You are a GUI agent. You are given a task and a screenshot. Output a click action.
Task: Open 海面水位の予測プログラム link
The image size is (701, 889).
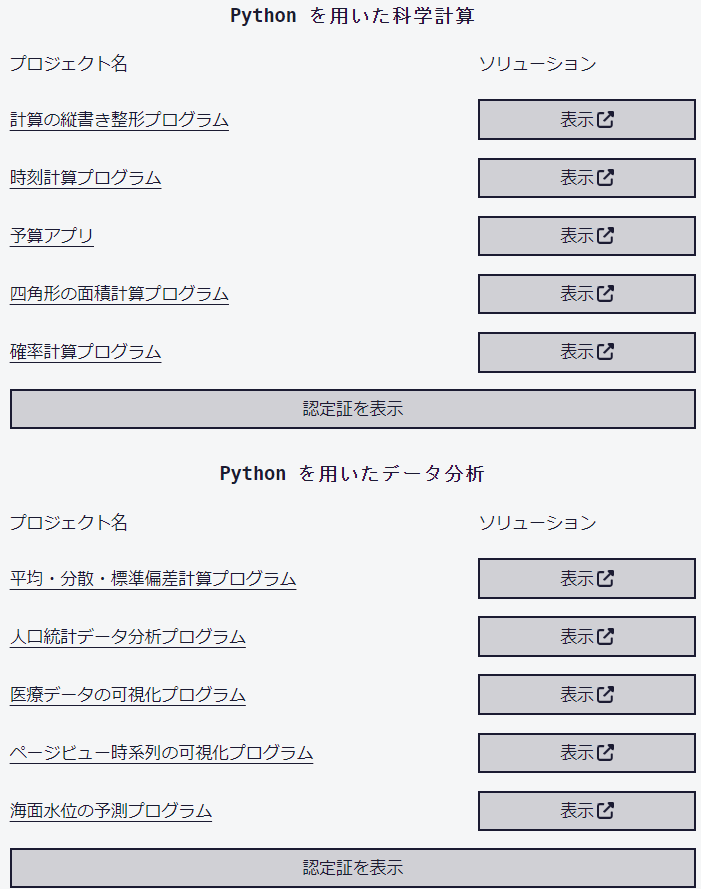tap(111, 811)
